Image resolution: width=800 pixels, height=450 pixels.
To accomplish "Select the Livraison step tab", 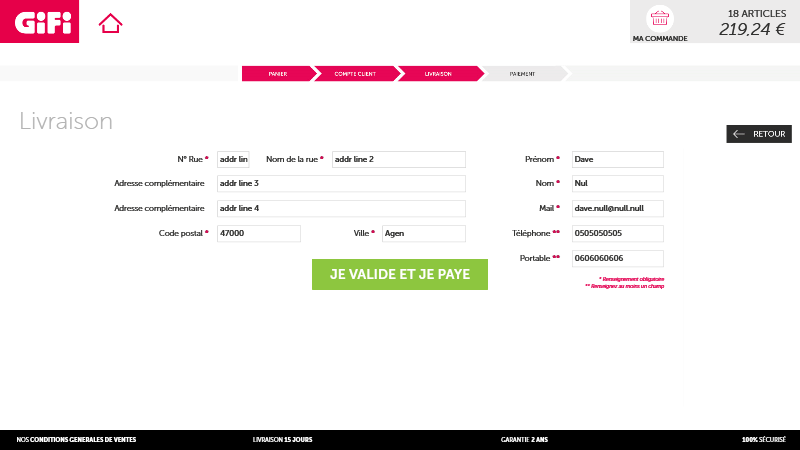I will coord(438,74).
